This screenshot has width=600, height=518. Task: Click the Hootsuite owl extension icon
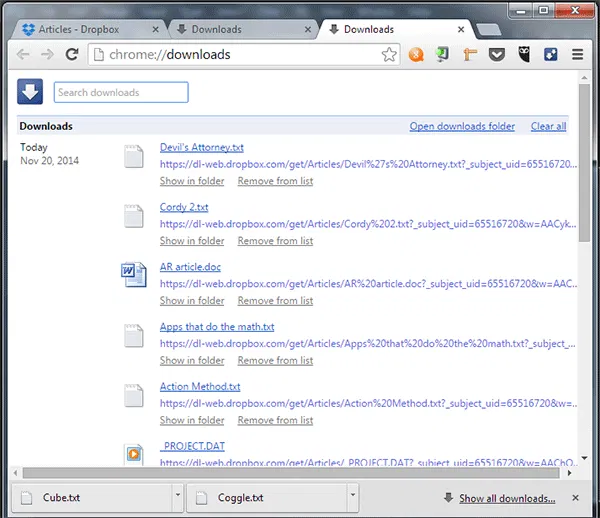[524, 55]
